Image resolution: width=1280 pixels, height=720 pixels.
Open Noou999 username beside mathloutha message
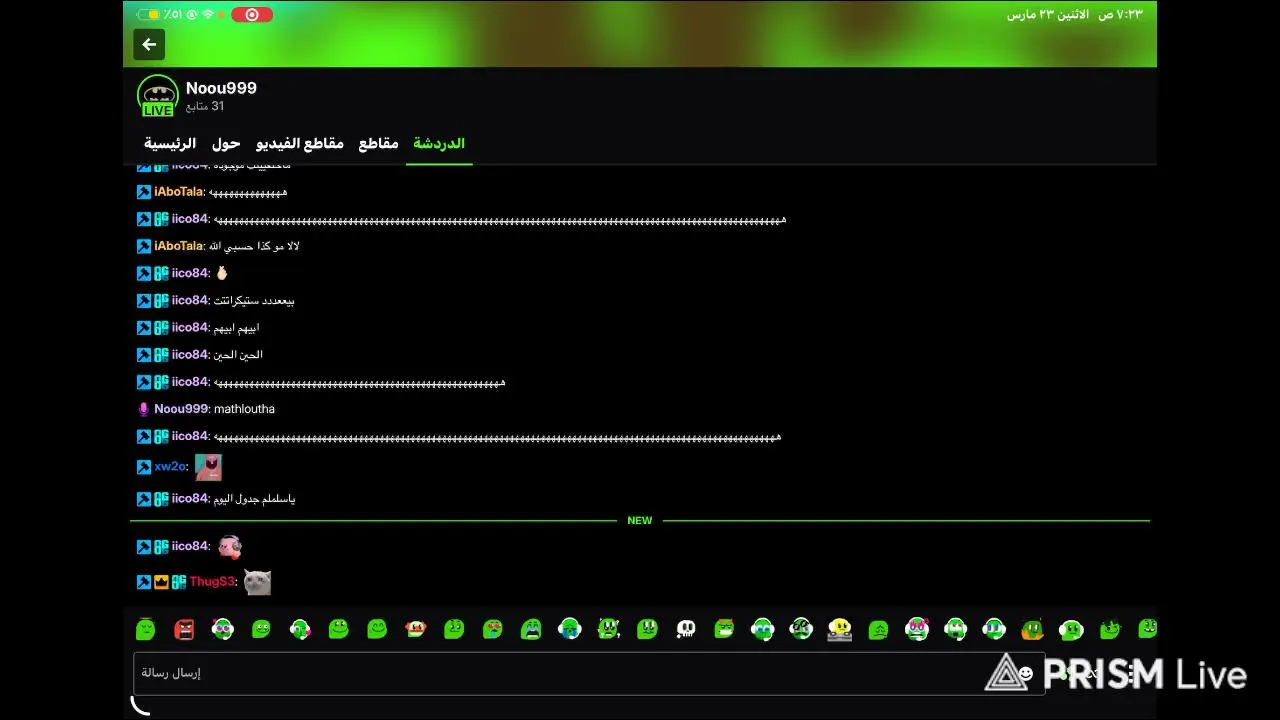click(x=181, y=409)
